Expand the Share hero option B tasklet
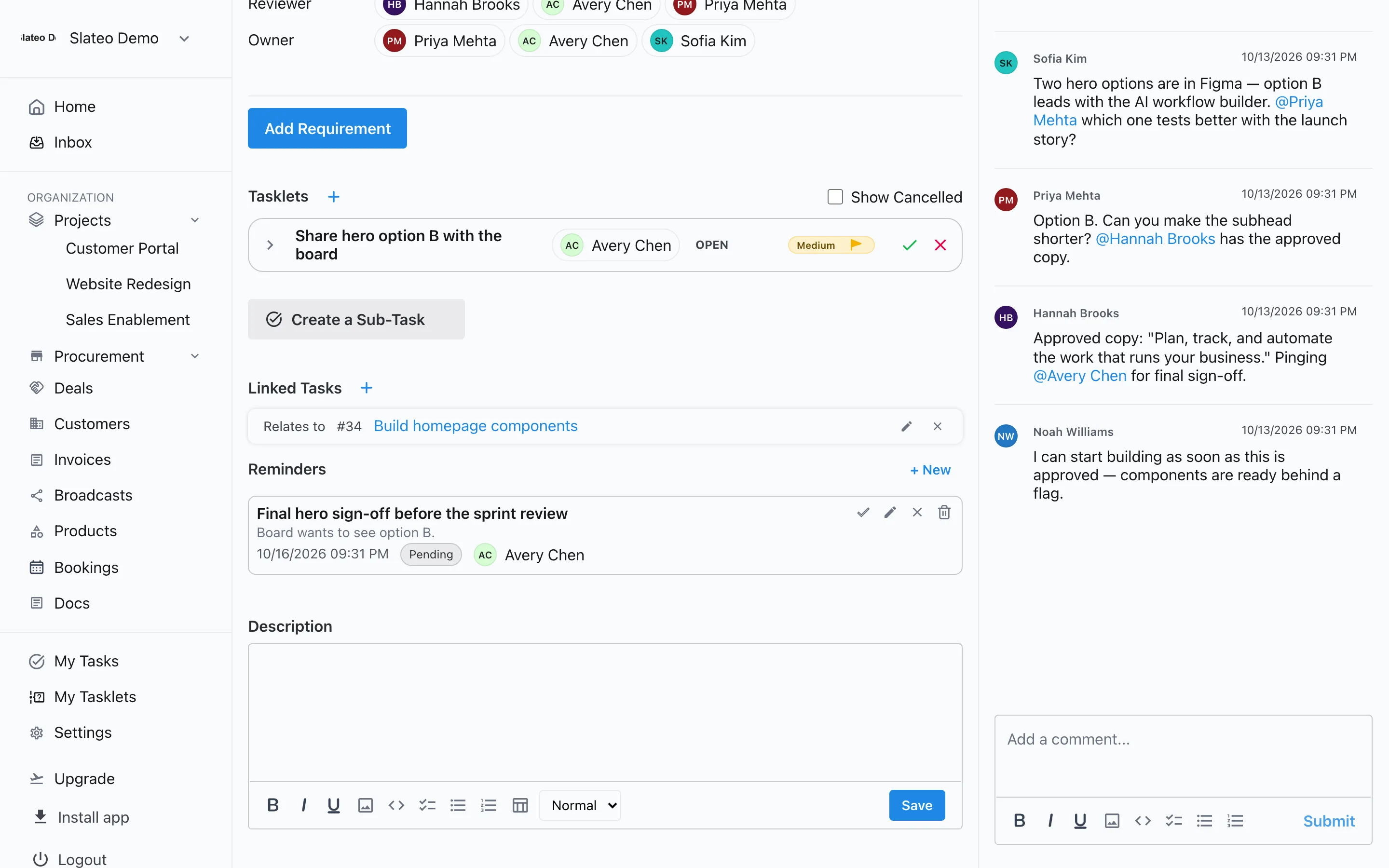This screenshot has height=868, width=1389. click(270, 245)
